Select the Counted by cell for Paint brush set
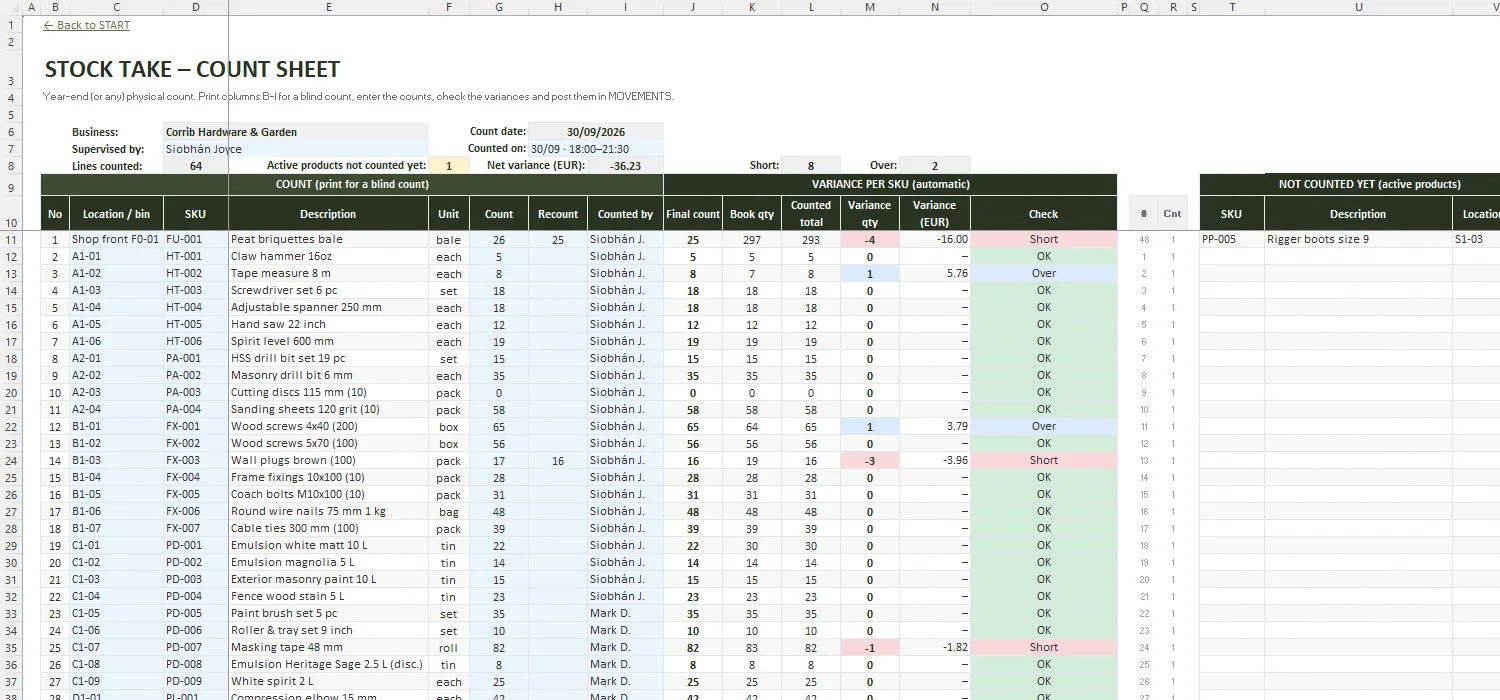This screenshot has width=1500, height=700. pyautogui.click(x=625, y=614)
